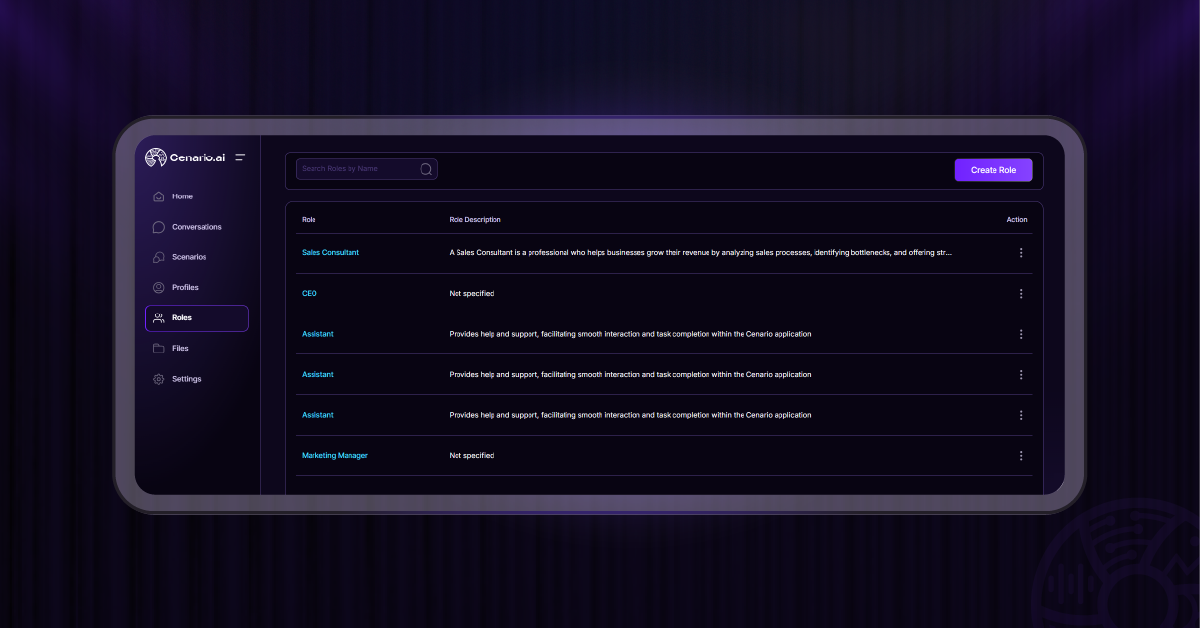This screenshot has height=628, width=1200.
Task: Click the Role column header
Action: click(x=309, y=220)
